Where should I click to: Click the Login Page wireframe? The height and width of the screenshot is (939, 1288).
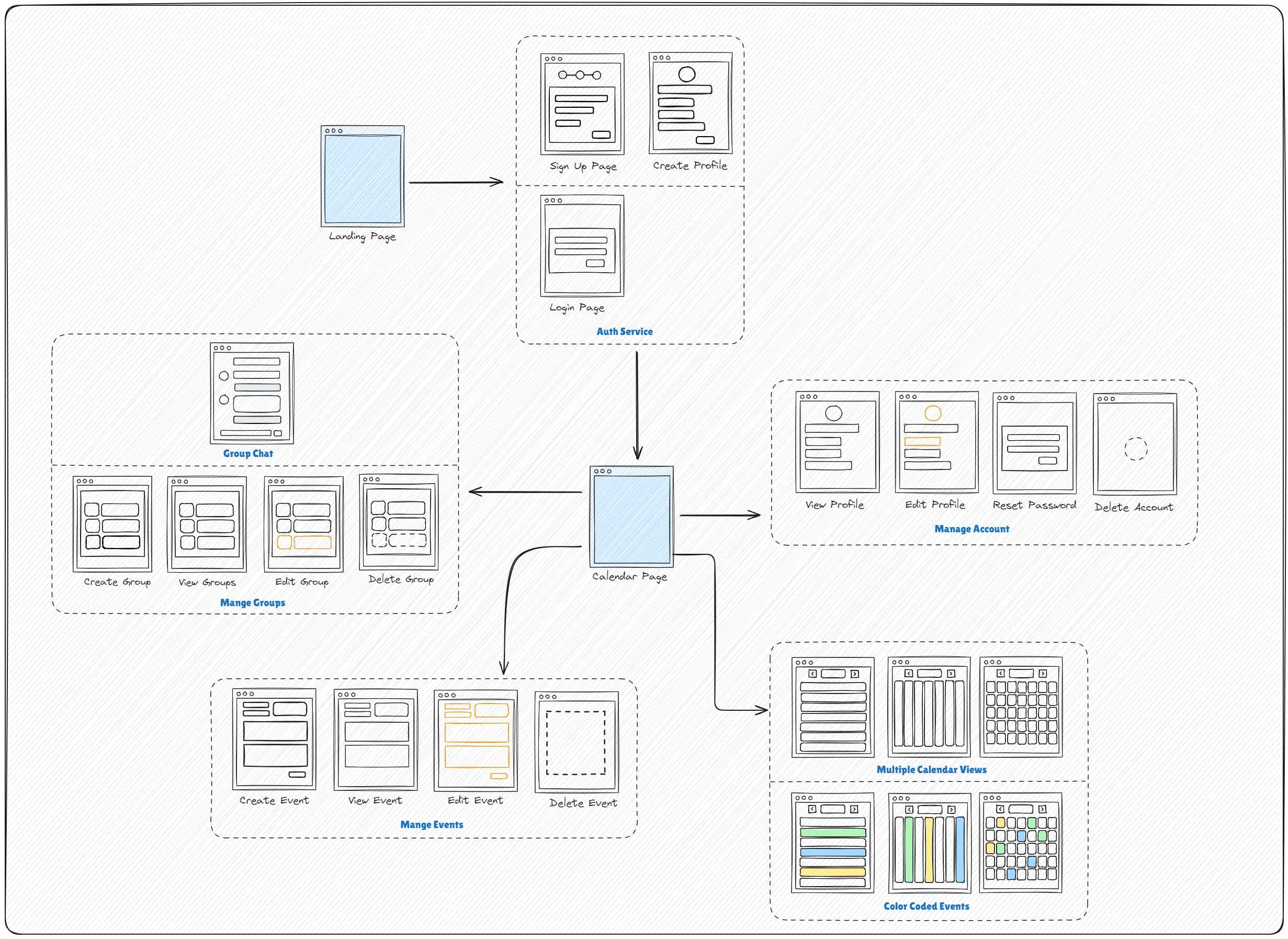(582, 246)
